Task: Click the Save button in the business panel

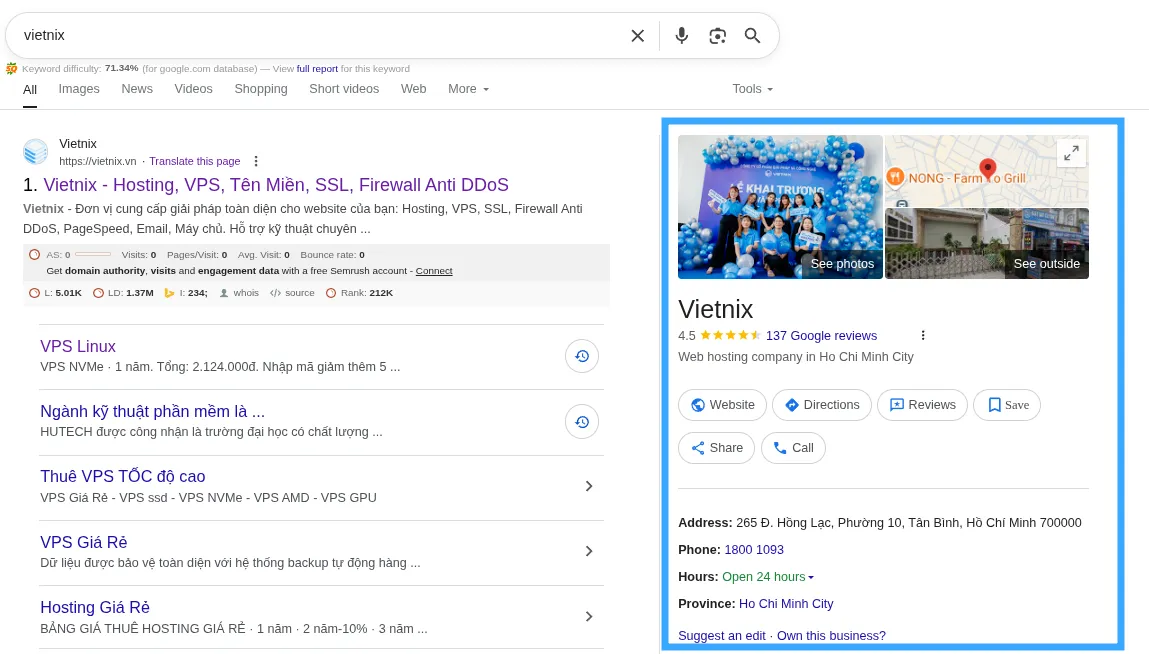Action: [1007, 405]
